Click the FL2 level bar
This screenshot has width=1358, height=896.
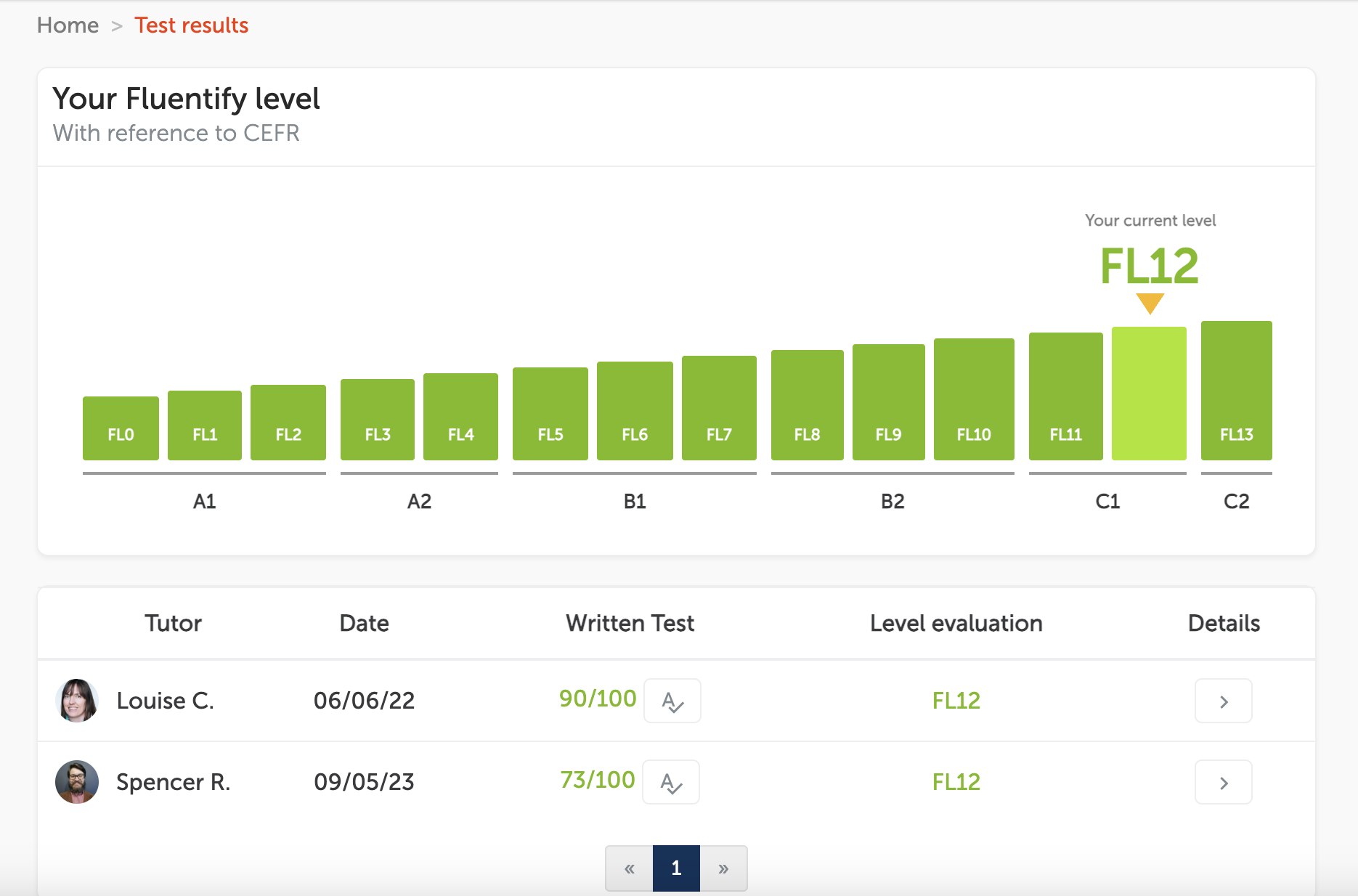point(288,423)
